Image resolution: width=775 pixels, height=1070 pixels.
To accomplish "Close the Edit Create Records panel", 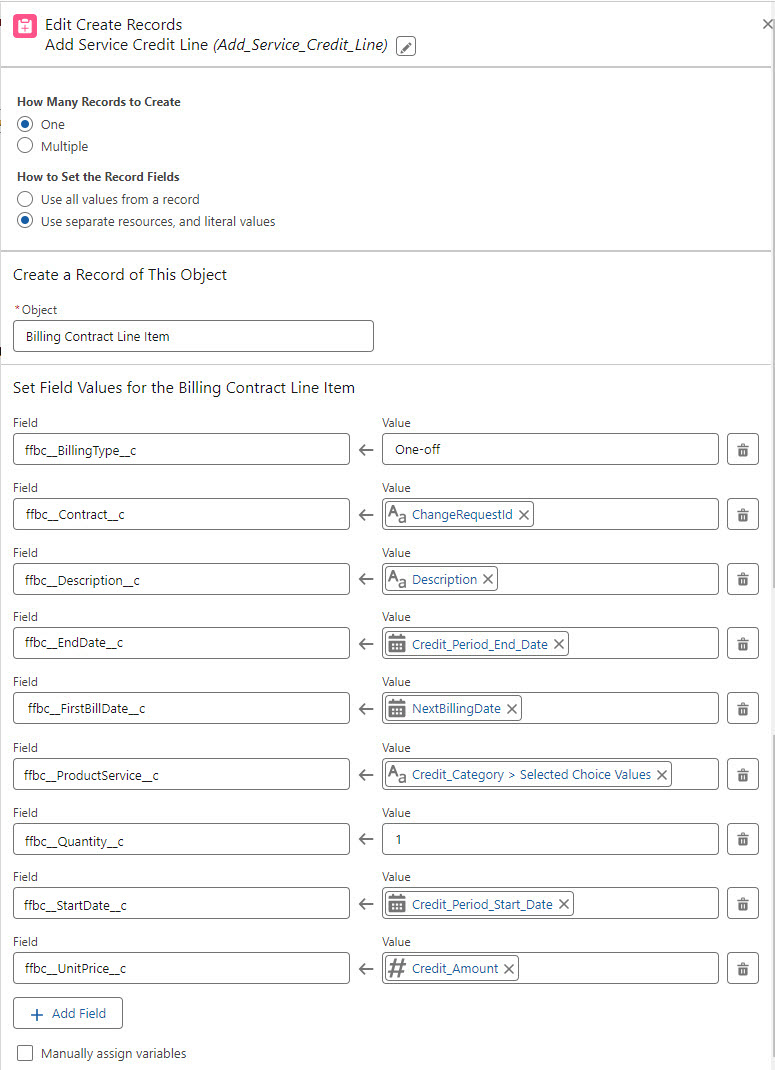I will (767, 24).
